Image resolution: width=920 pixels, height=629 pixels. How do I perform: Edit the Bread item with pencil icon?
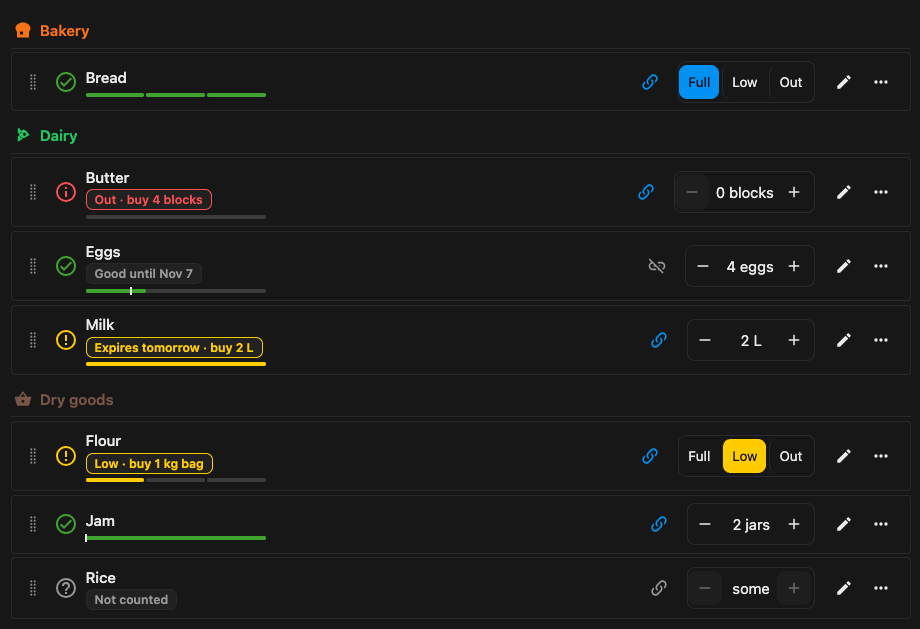tap(844, 82)
